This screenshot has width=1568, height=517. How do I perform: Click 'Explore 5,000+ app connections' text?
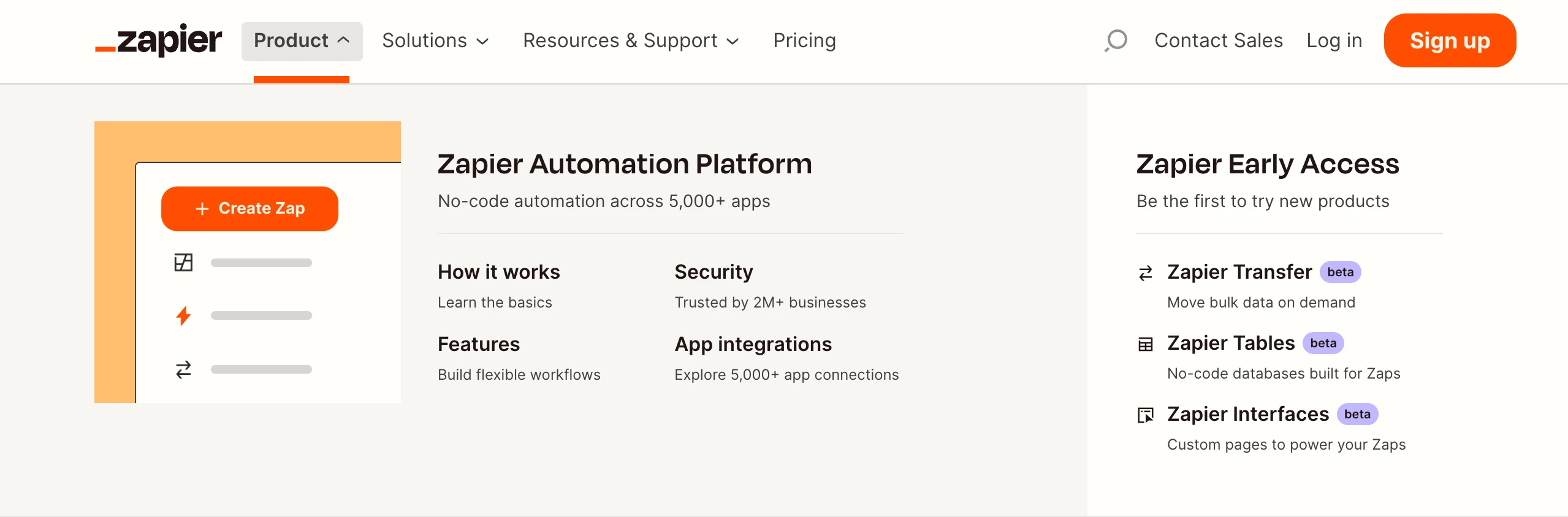tap(786, 375)
